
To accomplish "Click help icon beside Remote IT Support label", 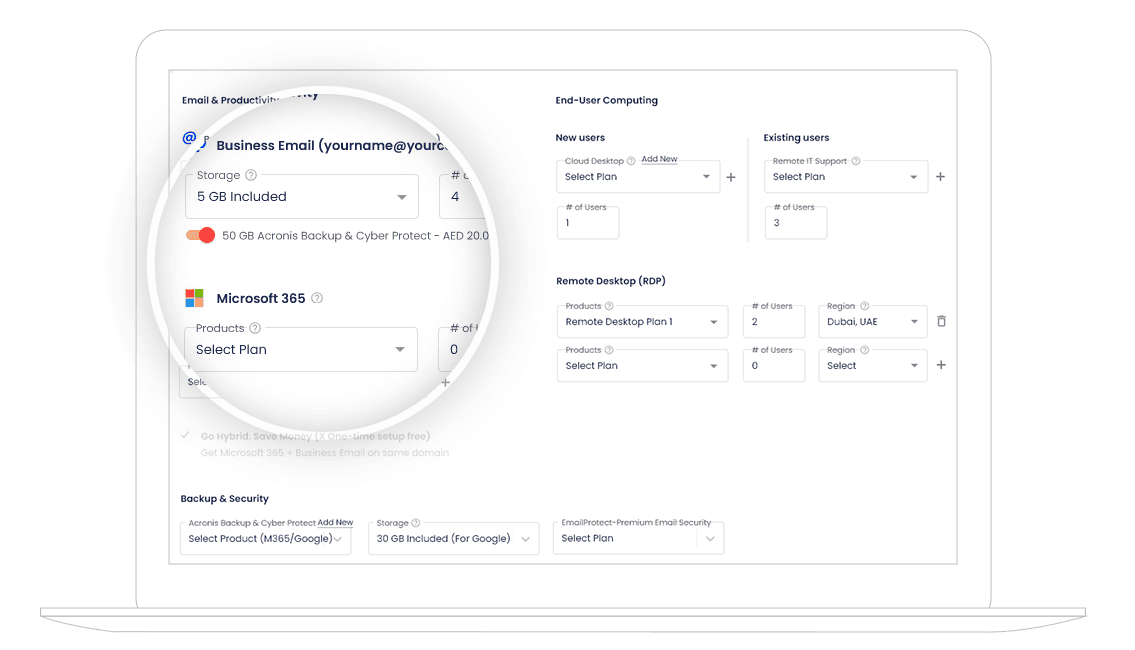I will (x=856, y=161).
